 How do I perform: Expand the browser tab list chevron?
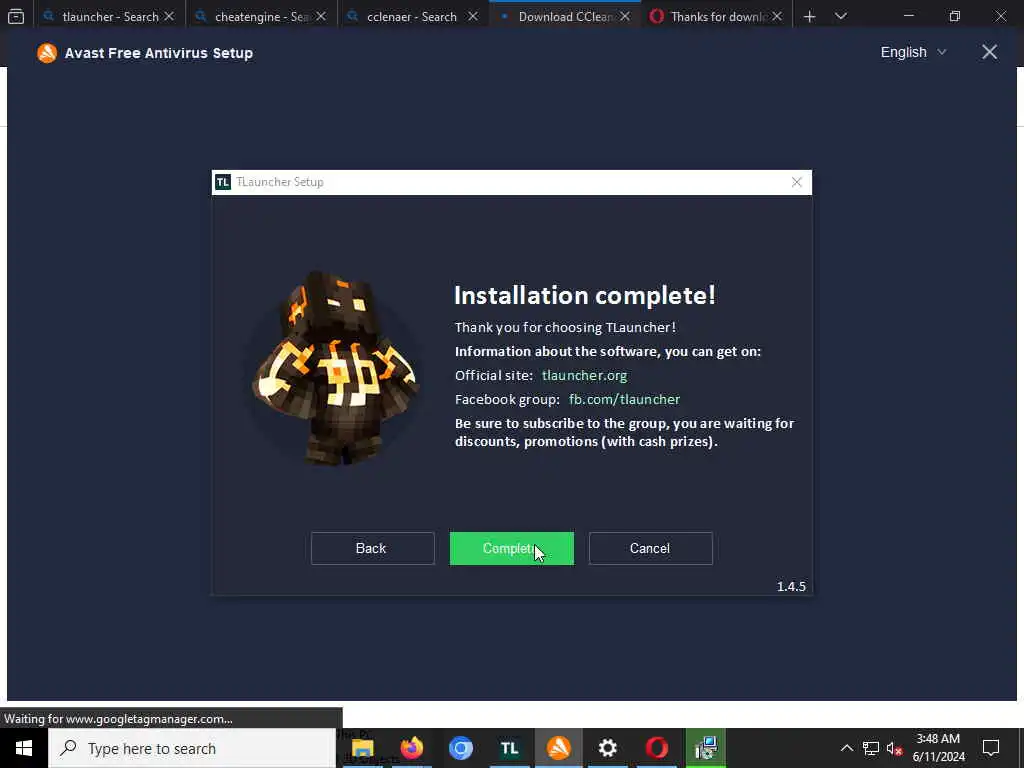click(x=841, y=16)
